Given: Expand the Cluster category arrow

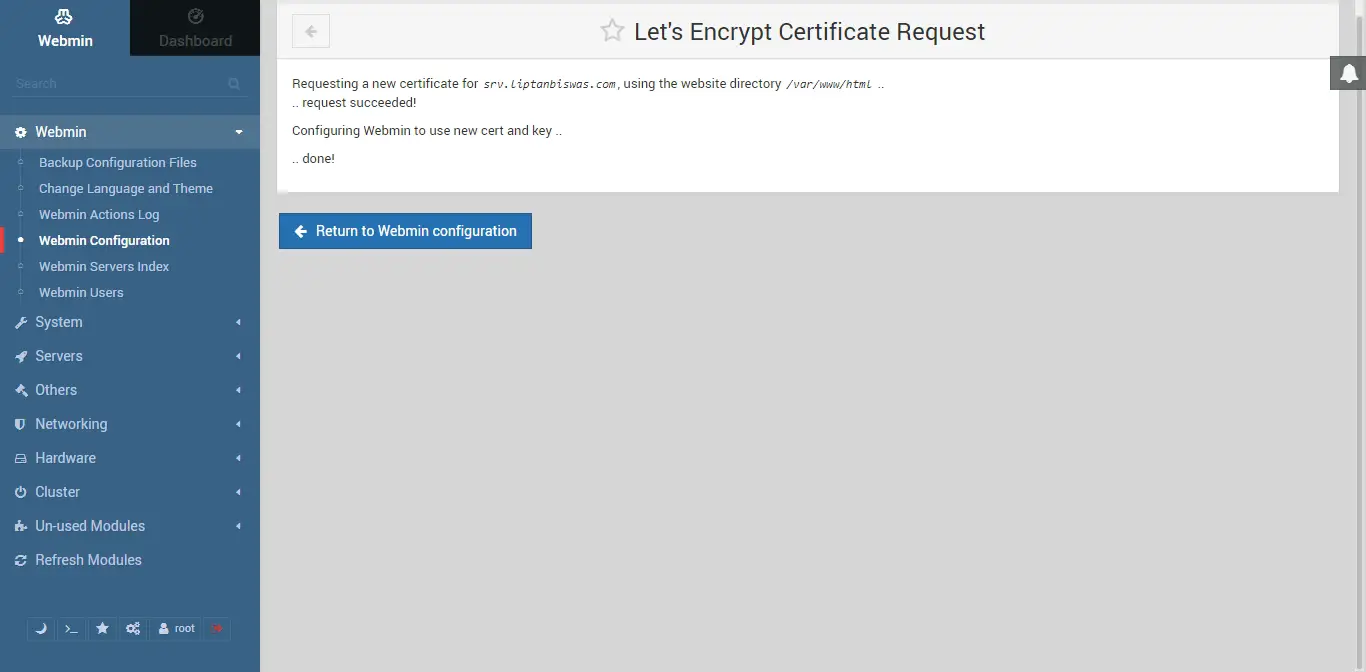Looking at the screenshot, I should coord(238,492).
